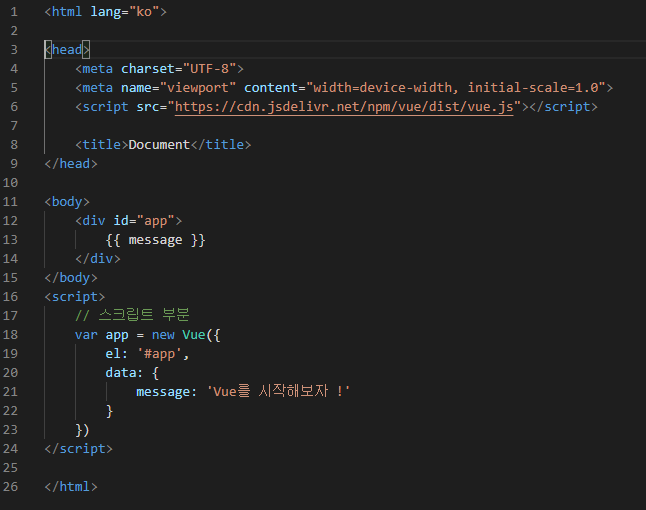Image resolution: width=646 pixels, height=510 pixels.
Task: Click the closing body tag
Action: (x=71, y=278)
